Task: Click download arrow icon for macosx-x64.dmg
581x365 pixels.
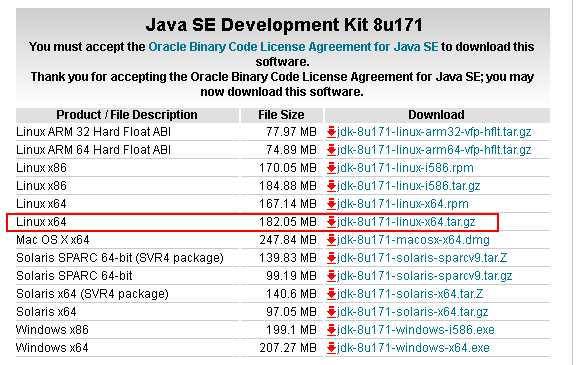Action: (331, 240)
